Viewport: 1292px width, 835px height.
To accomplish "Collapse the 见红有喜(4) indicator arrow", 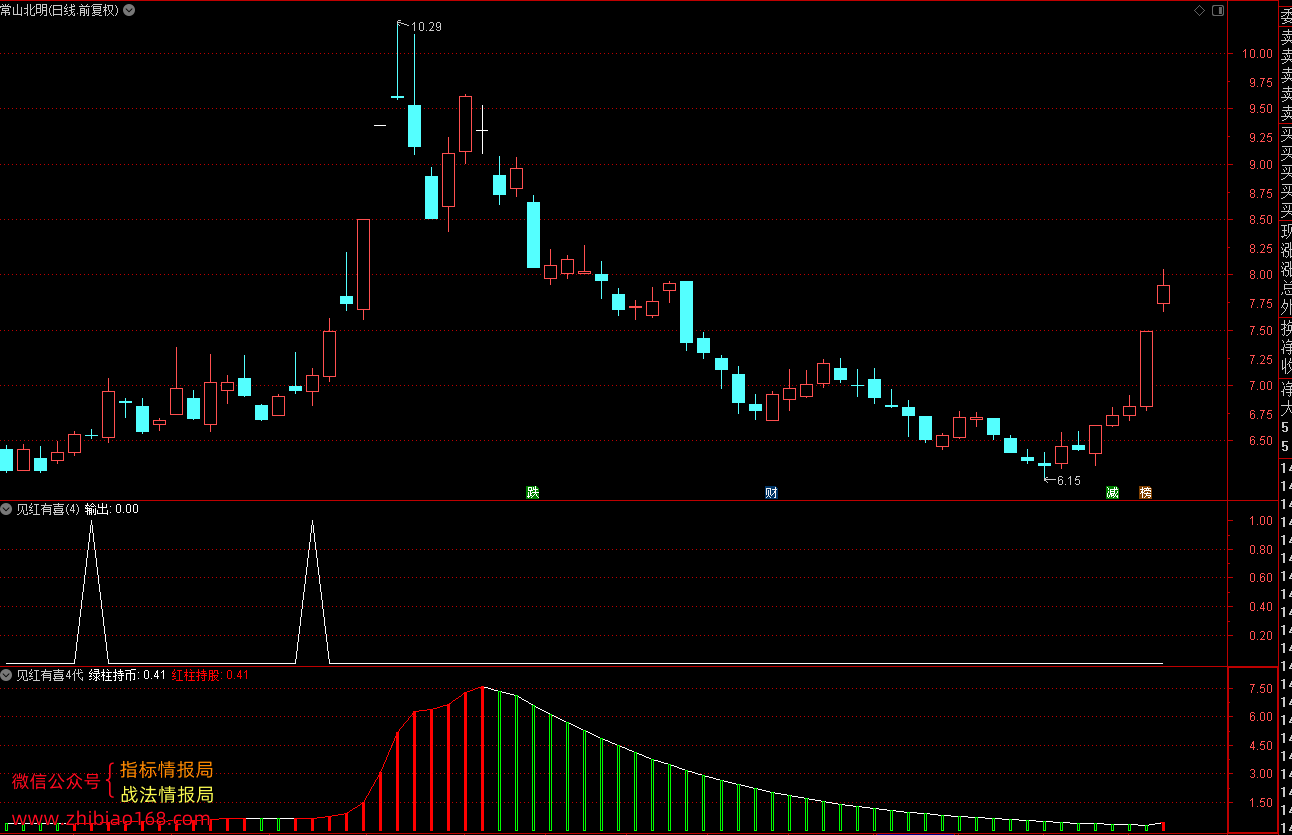I will click(x=7, y=508).
